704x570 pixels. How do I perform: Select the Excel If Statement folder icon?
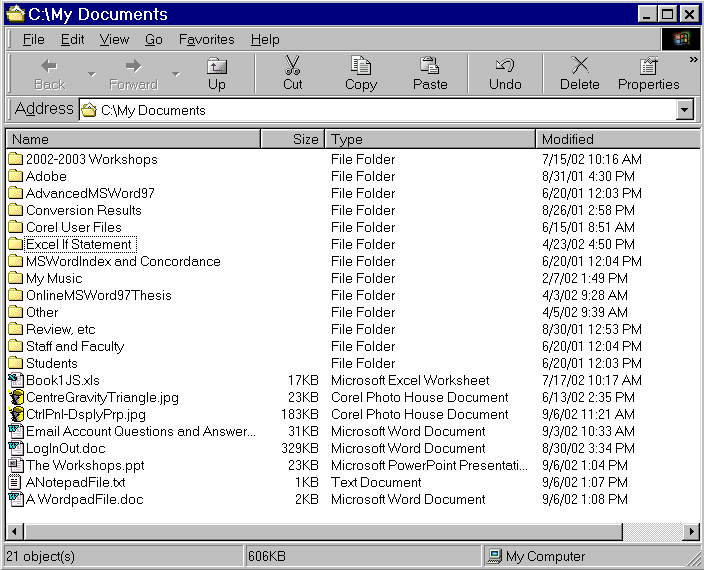[16, 244]
